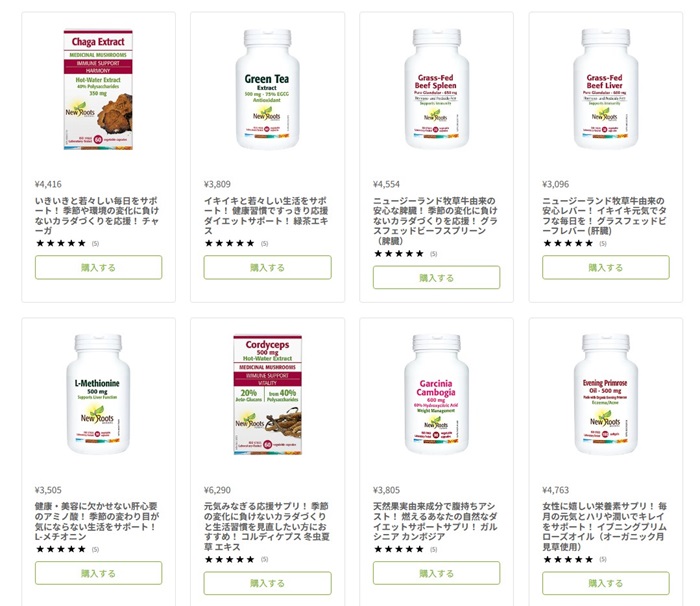Open the Cordyceps box image
700x606 pixels.
(267, 395)
